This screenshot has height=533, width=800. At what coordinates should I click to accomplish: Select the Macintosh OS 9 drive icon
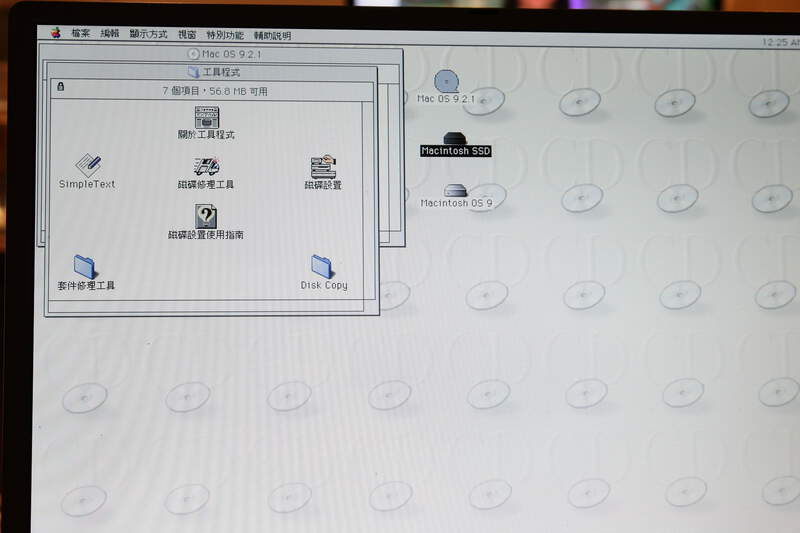click(x=456, y=191)
